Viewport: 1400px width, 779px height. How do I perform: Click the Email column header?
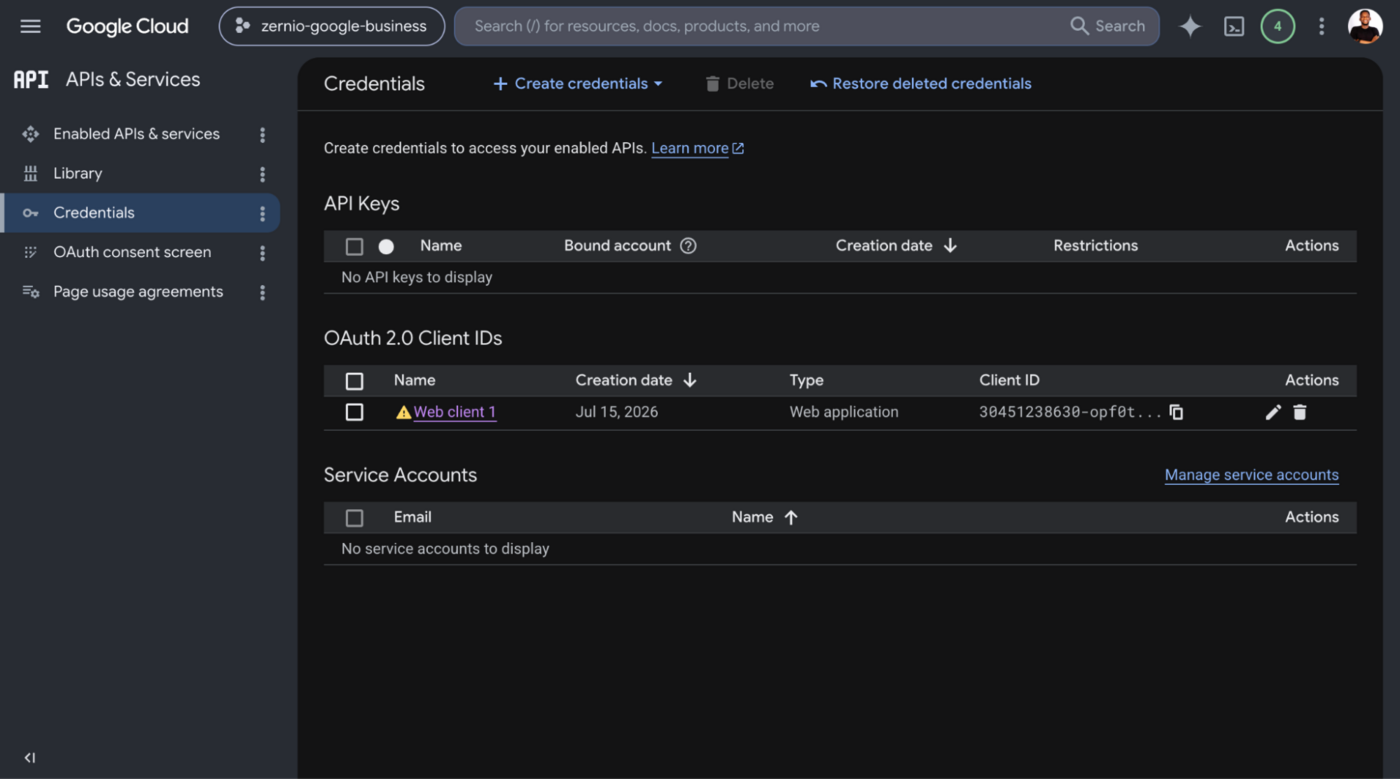(412, 517)
